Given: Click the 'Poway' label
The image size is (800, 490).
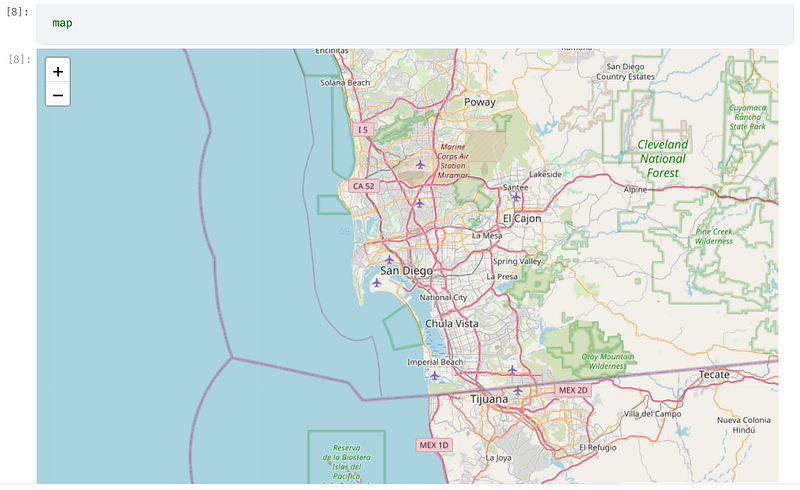Looking at the screenshot, I should (x=480, y=102).
